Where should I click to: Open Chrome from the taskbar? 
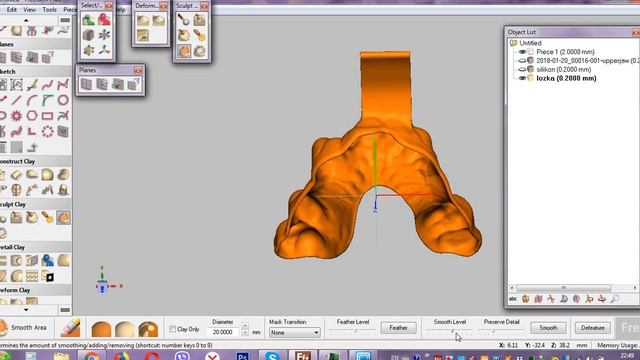[91, 356]
